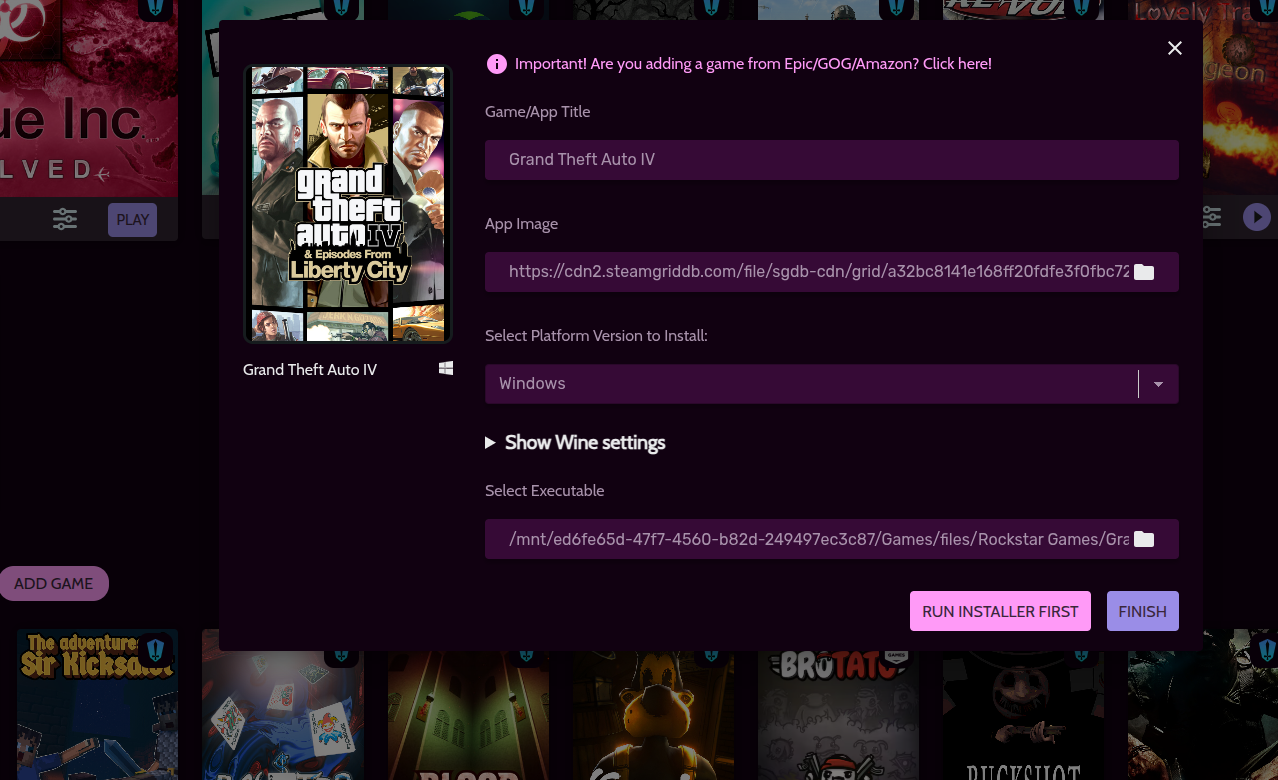Click the Grand Theft Auto IV cover art

pos(348,204)
